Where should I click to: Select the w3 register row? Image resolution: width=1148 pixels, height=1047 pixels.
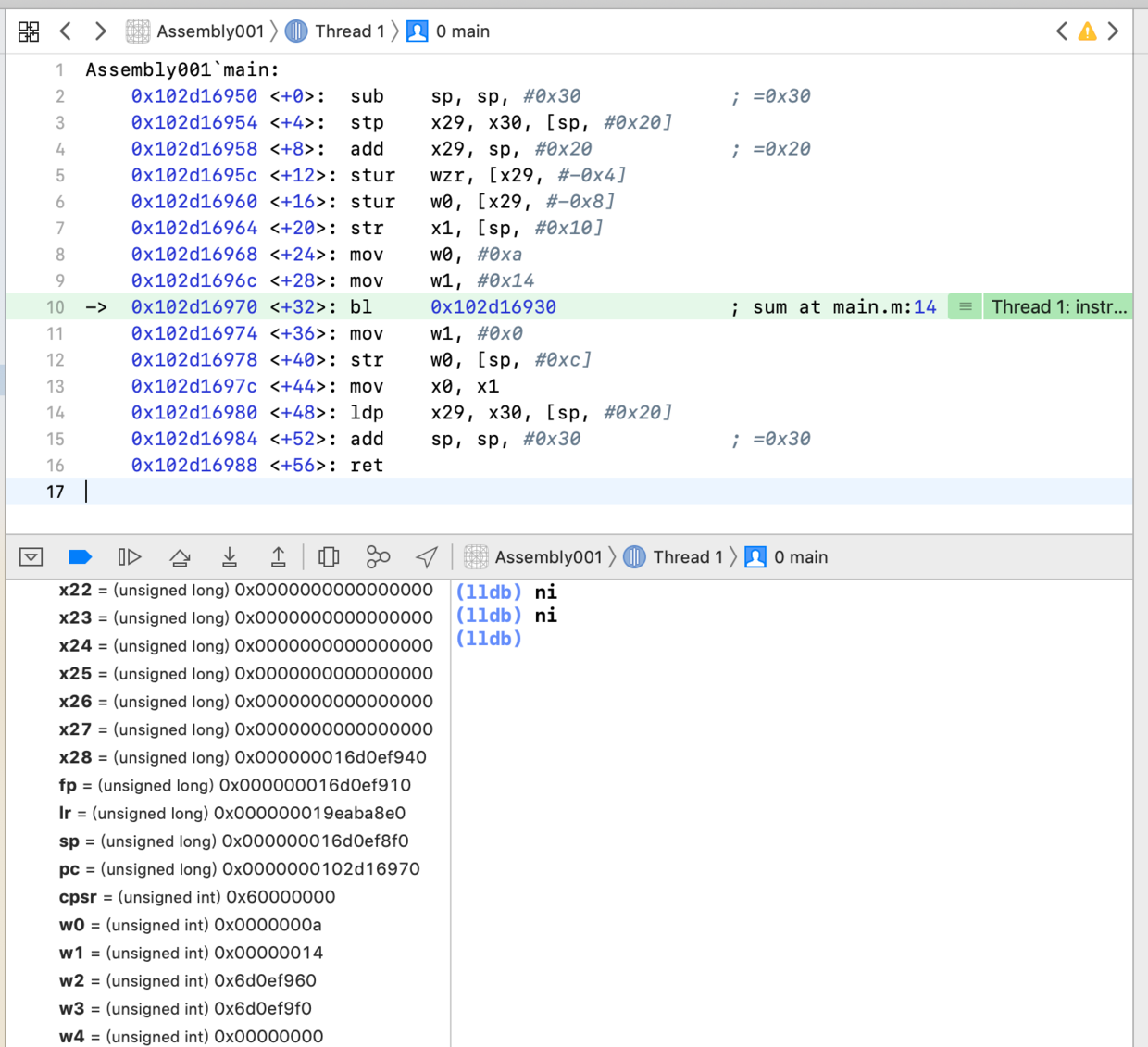[x=185, y=1008]
